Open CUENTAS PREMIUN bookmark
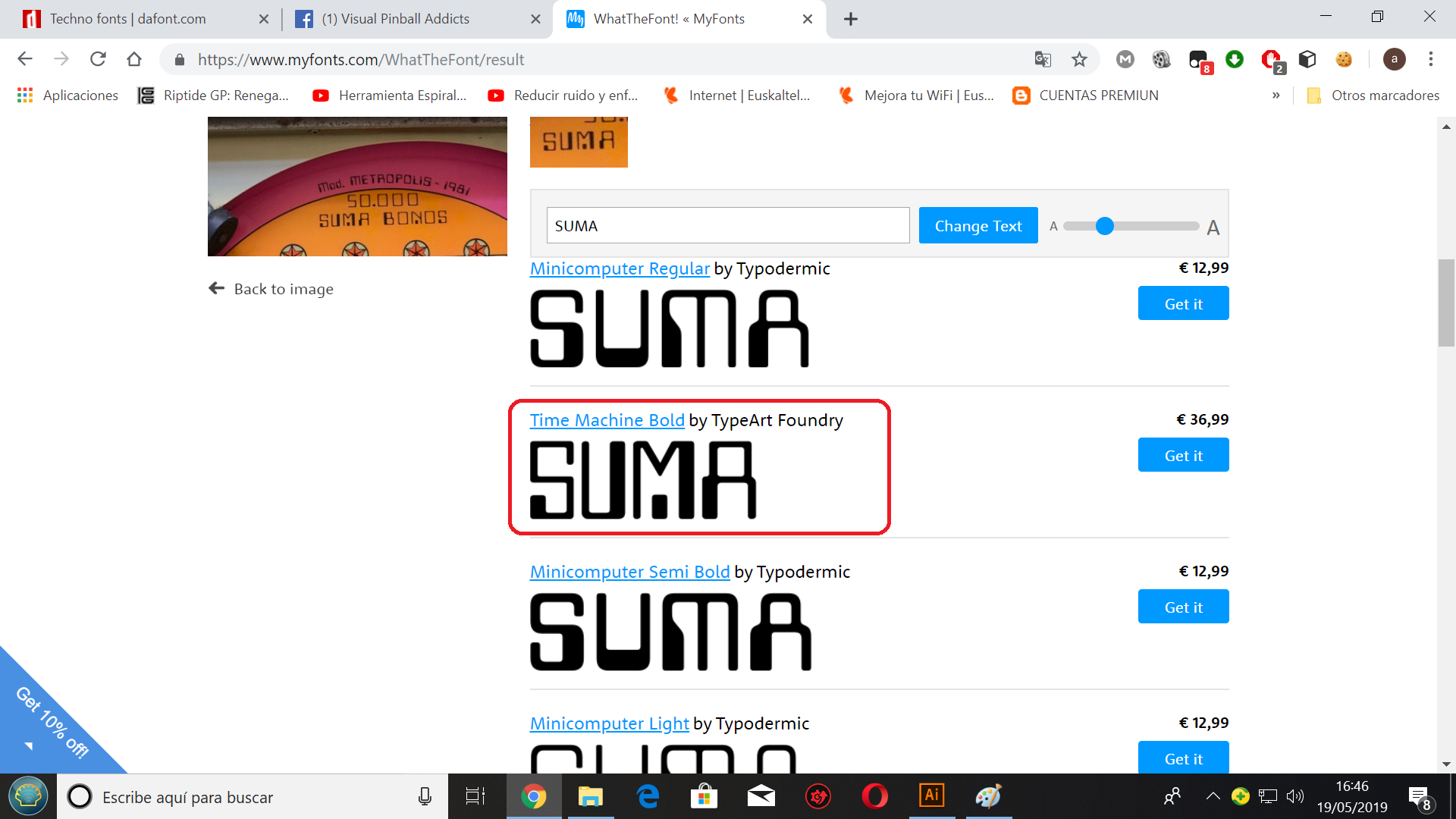Image resolution: width=1456 pixels, height=819 pixels. (x=1086, y=96)
